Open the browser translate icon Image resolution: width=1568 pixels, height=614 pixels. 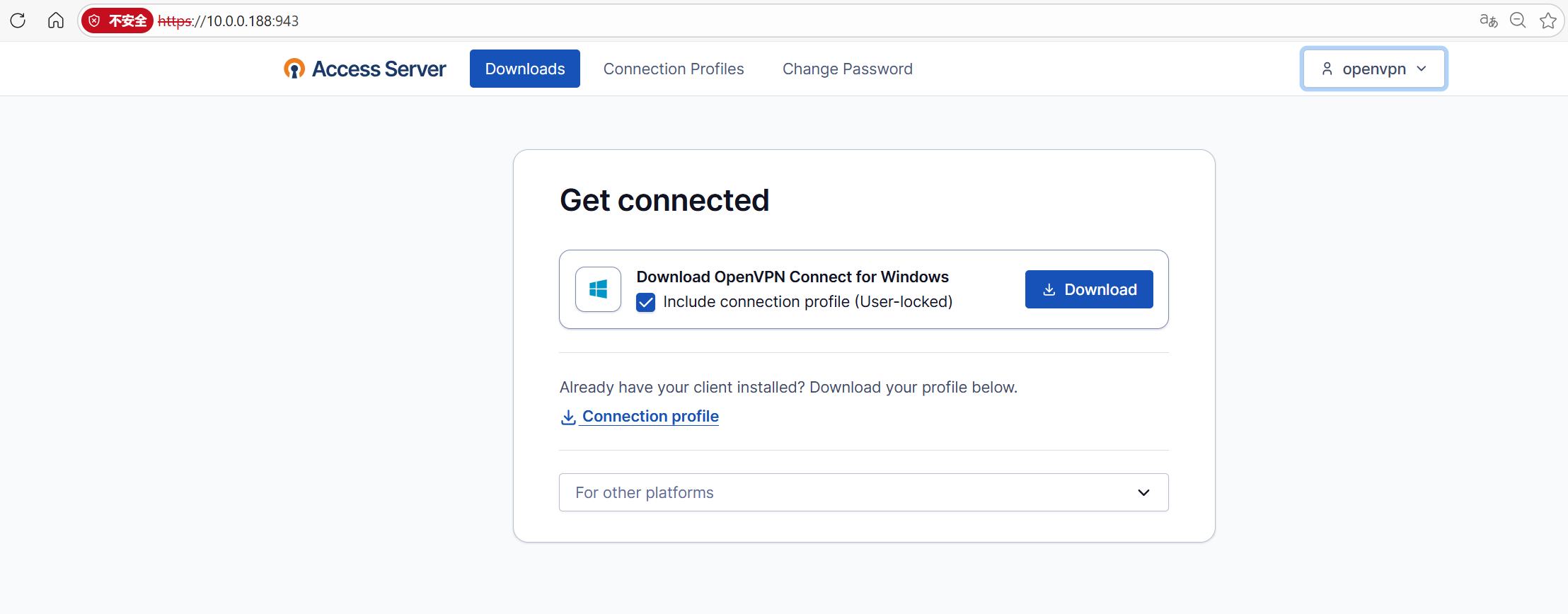1488,21
